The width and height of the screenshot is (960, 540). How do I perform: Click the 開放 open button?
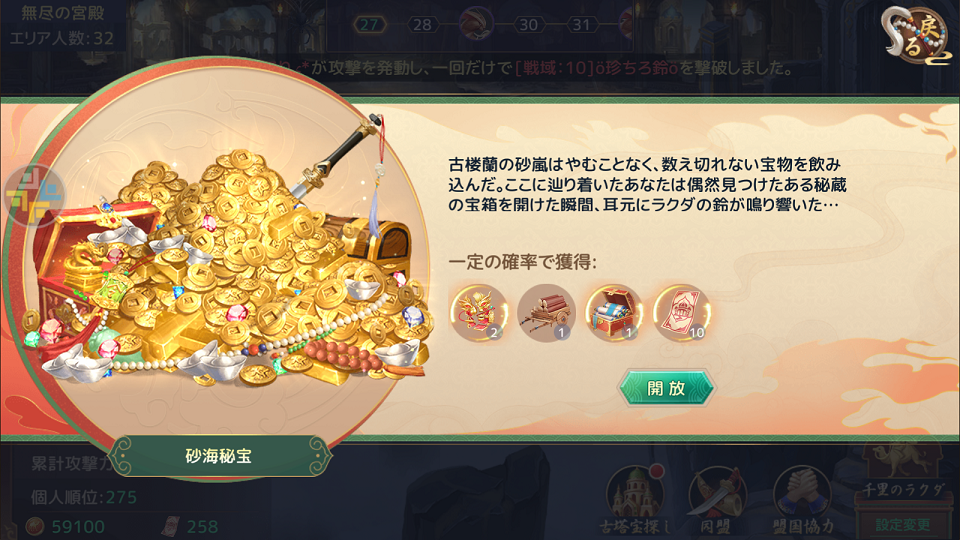click(x=666, y=388)
